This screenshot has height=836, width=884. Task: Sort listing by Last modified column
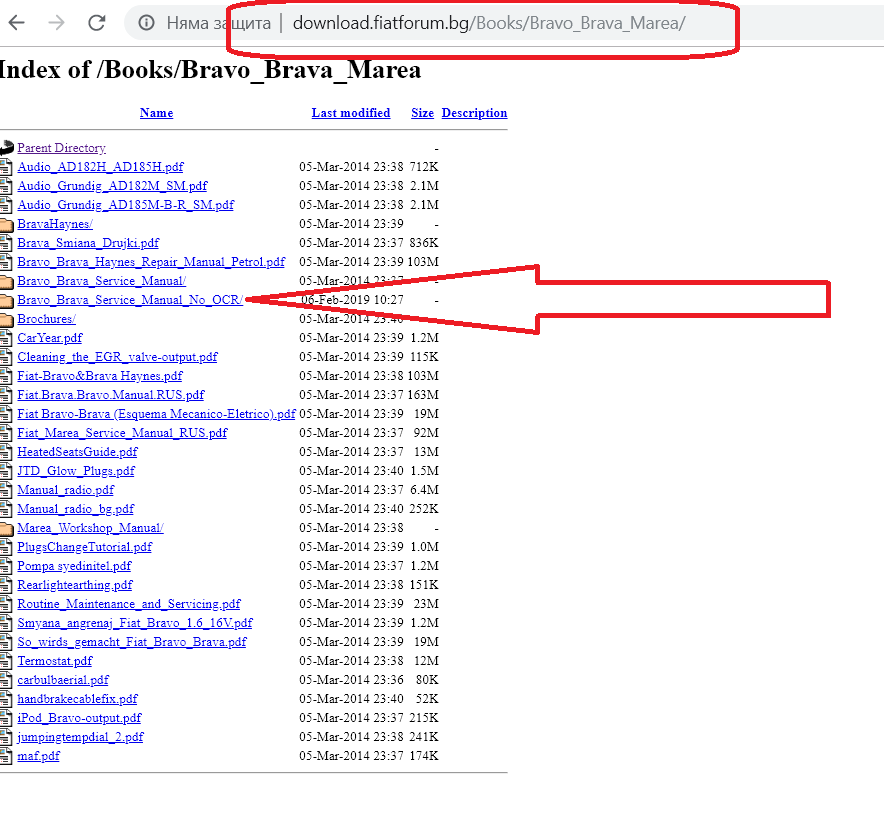(x=350, y=113)
